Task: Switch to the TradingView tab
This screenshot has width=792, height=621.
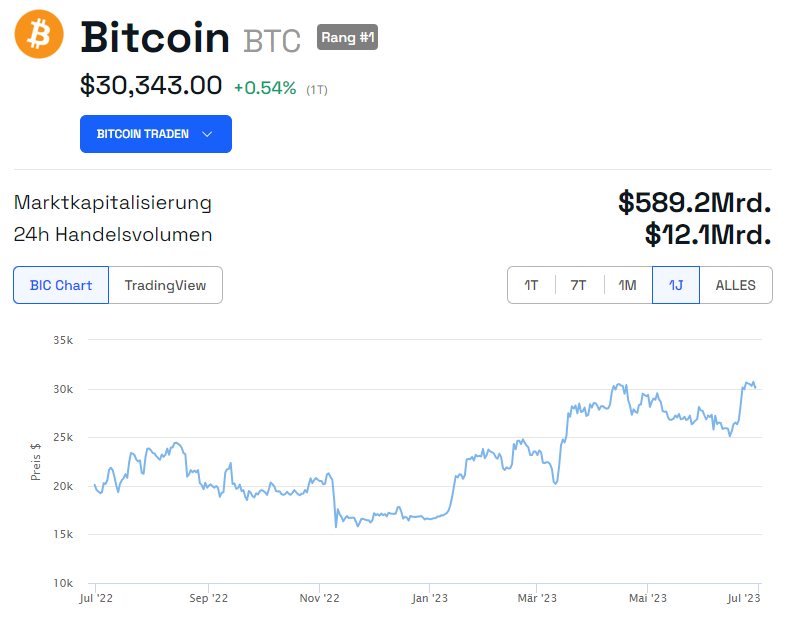Action: [x=165, y=285]
